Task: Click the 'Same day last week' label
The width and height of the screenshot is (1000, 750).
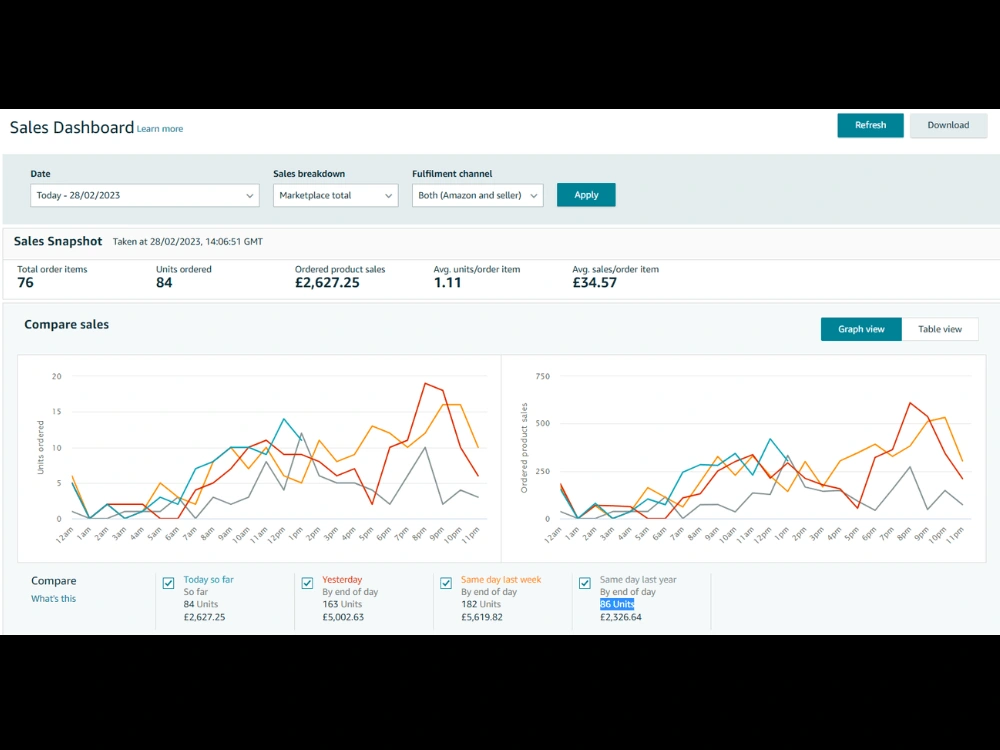Action: click(501, 580)
